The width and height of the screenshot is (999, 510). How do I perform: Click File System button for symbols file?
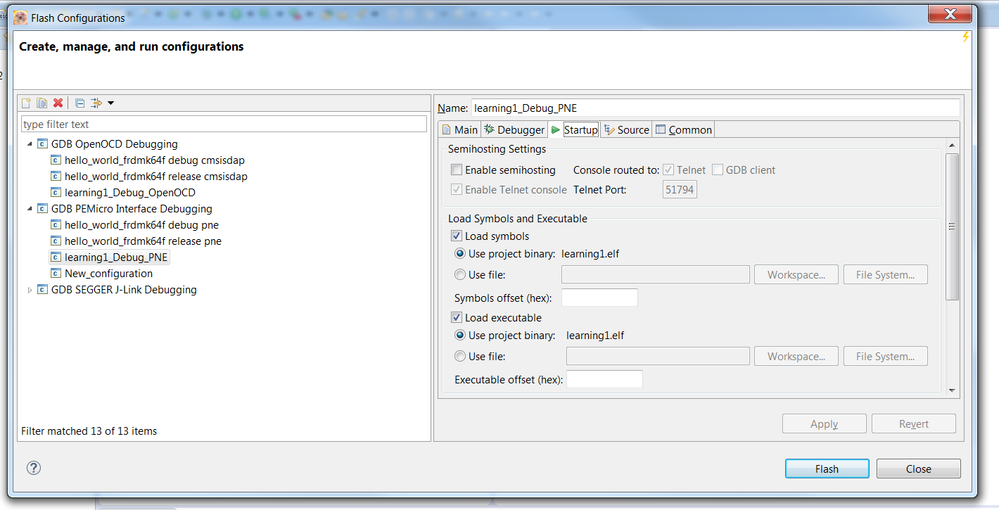click(x=885, y=275)
